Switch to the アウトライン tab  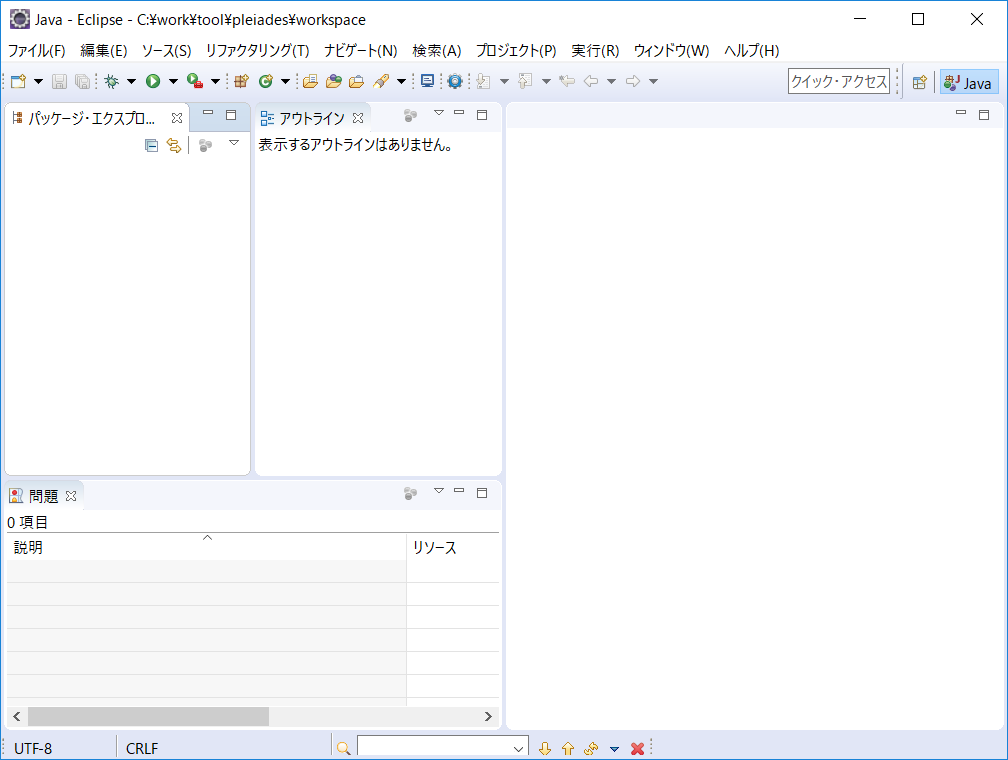(x=311, y=116)
